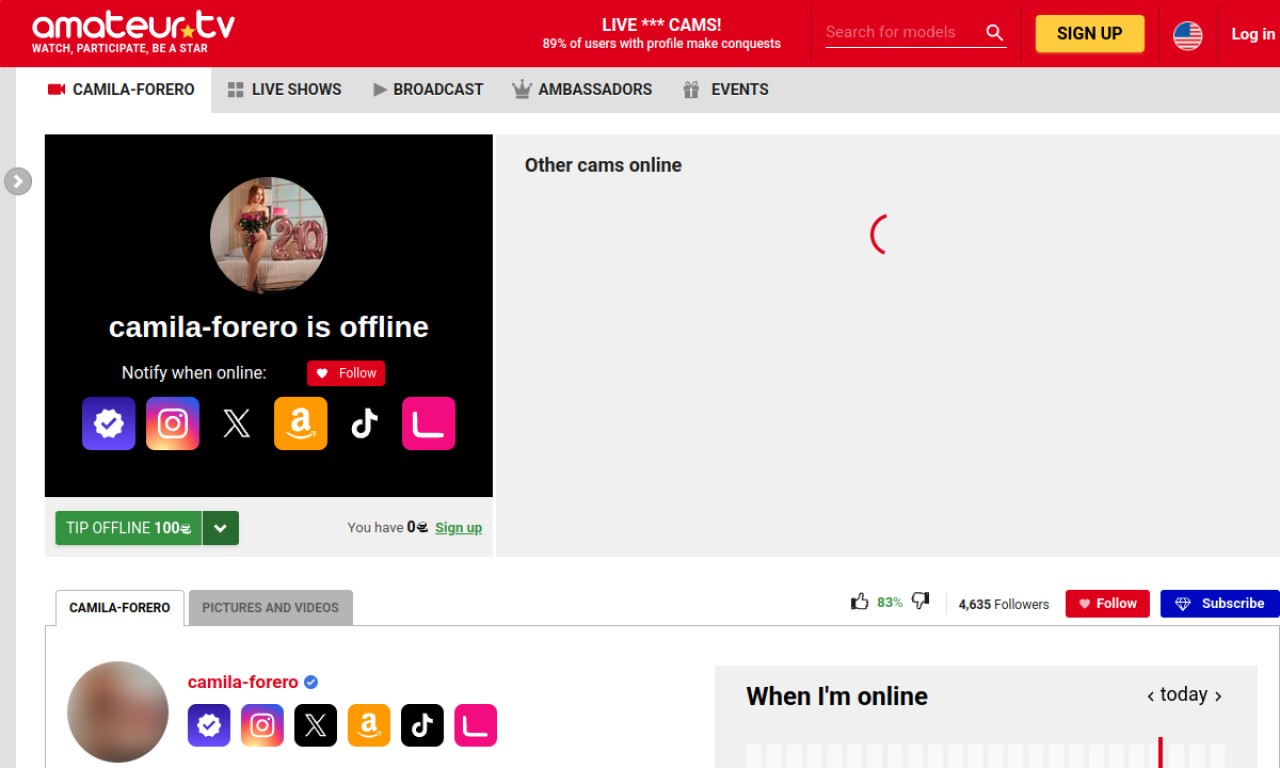Expand the collapsed left sidebar arrow
Screen dimensions: 1280x768
[x=18, y=181]
